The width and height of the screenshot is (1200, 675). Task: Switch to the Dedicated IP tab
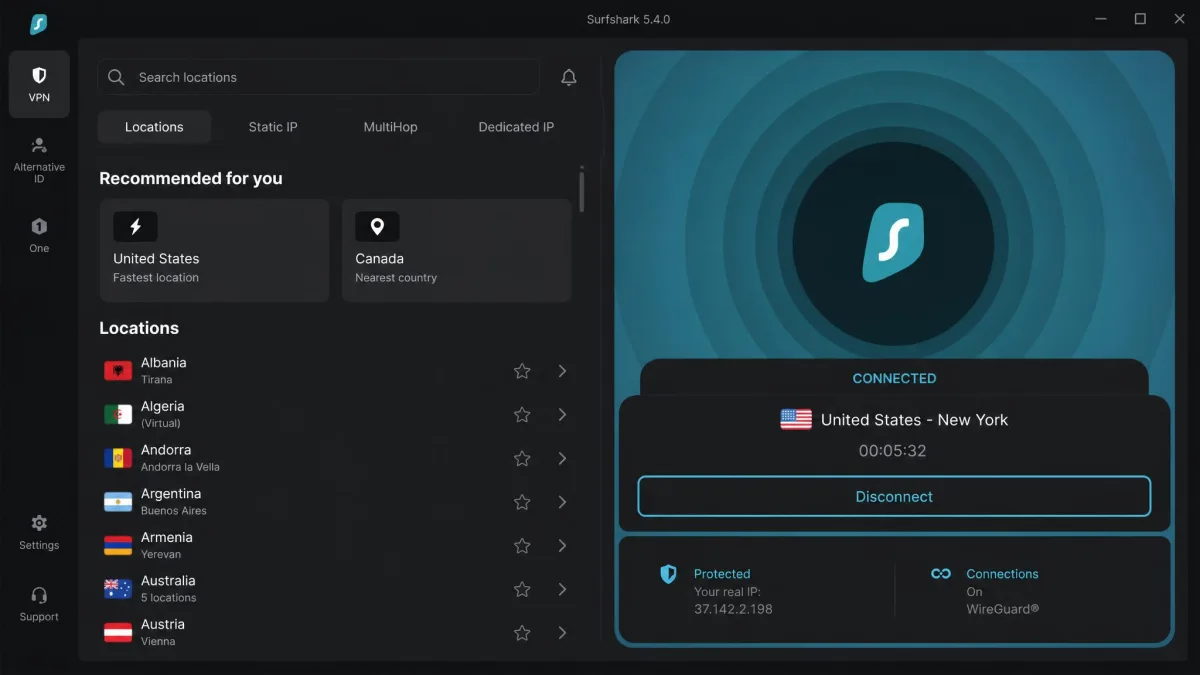point(516,127)
